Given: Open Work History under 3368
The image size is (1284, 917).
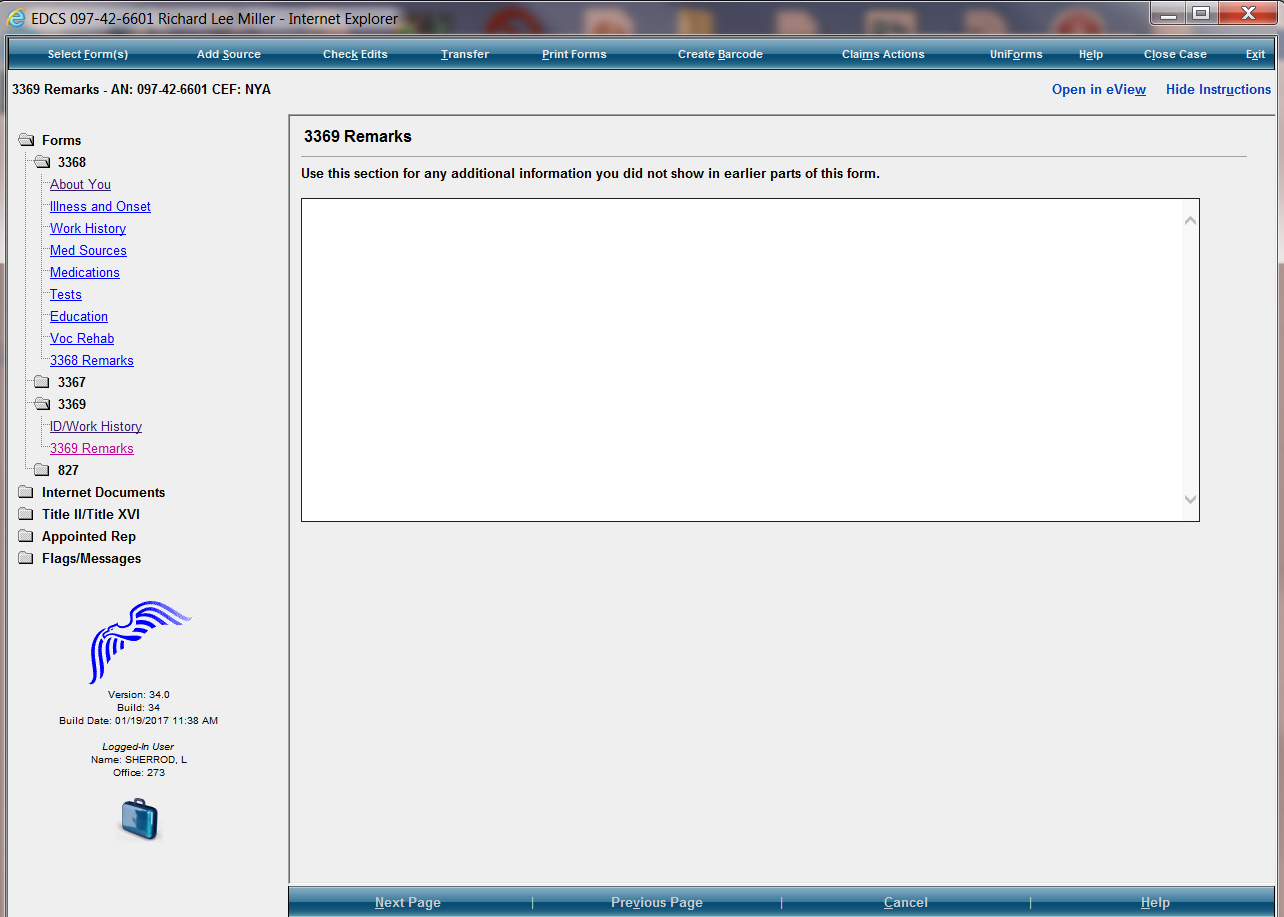Looking at the screenshot, I should pyautogui.click(x=88, y=228).
